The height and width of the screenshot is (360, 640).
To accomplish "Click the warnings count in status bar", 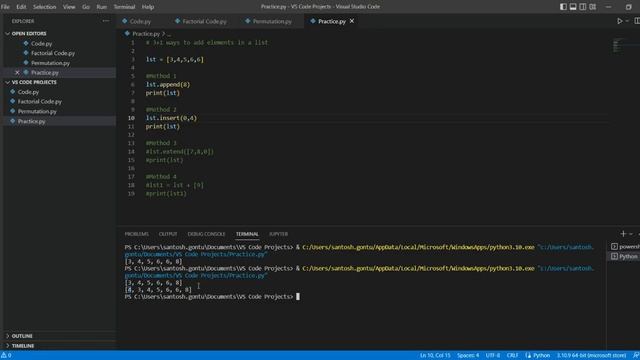I will [6, 356].
